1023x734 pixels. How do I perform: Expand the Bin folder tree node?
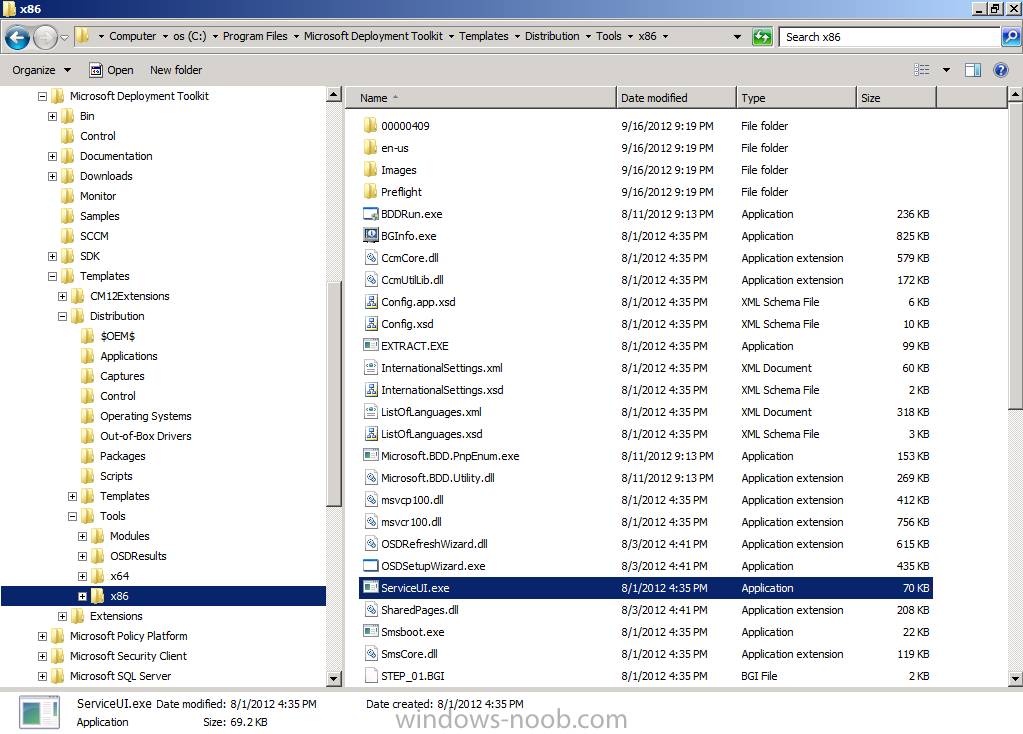52,116
